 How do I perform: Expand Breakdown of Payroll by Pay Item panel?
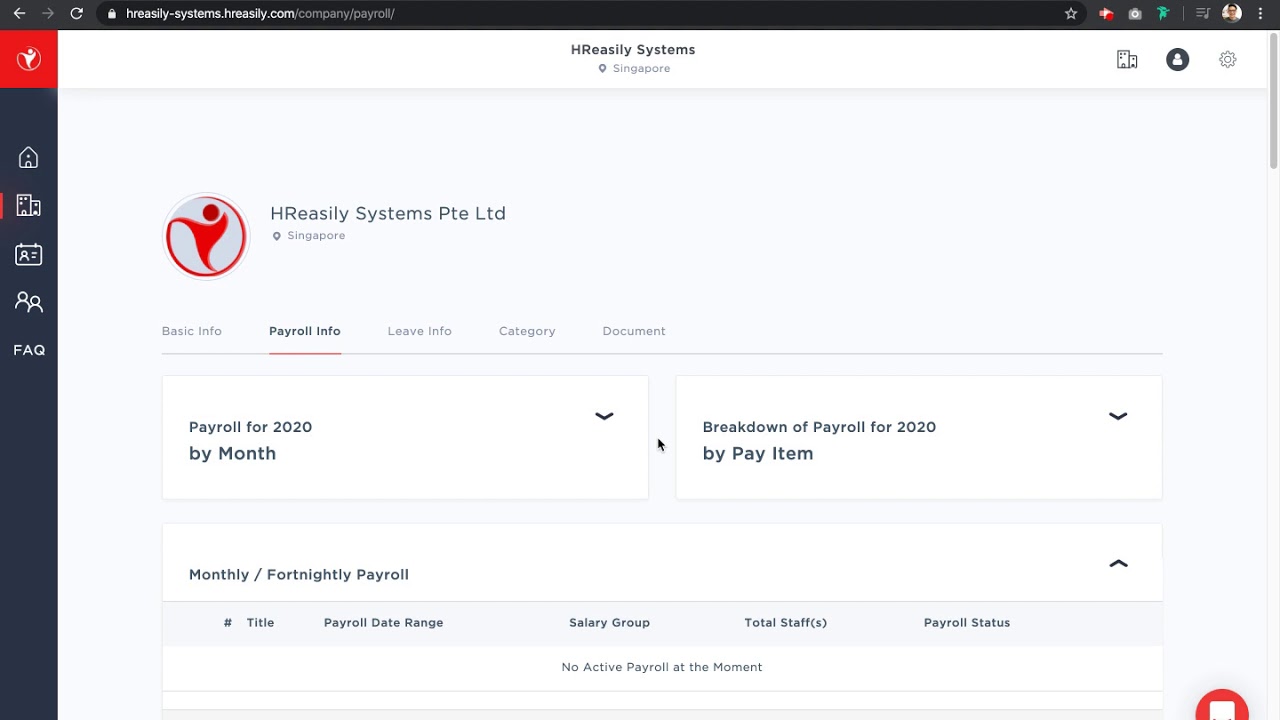pos(1118,416)
